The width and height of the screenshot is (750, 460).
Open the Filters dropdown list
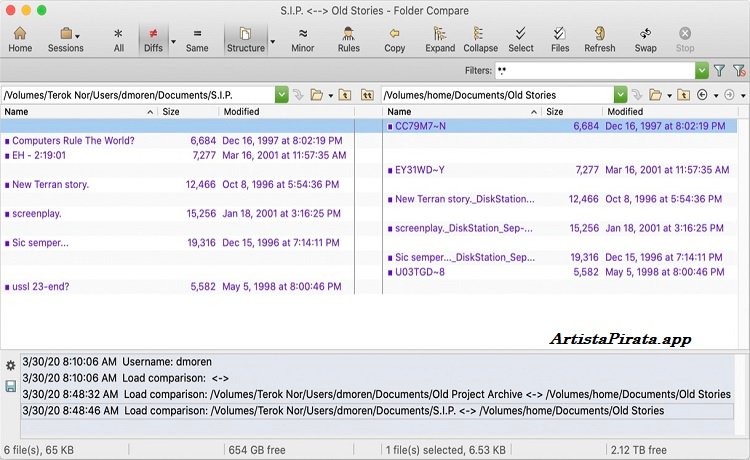click(x=701, y=71)
